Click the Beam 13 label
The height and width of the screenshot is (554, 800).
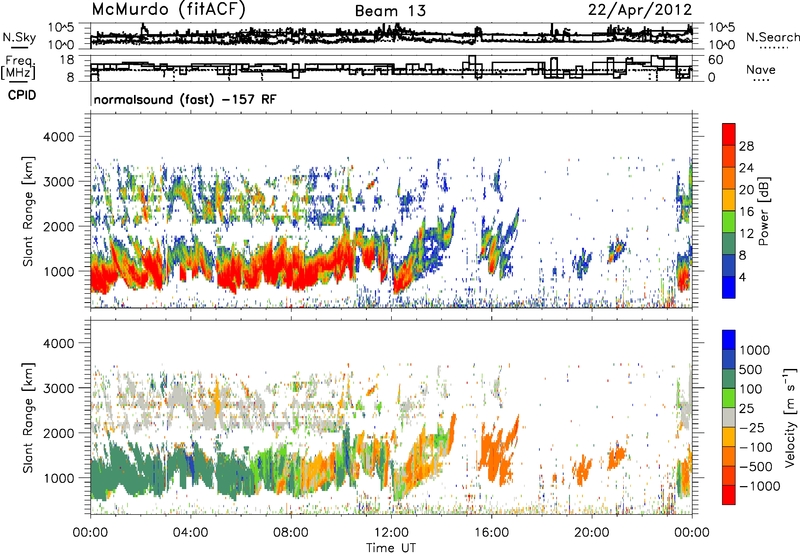tap(390, 11)
